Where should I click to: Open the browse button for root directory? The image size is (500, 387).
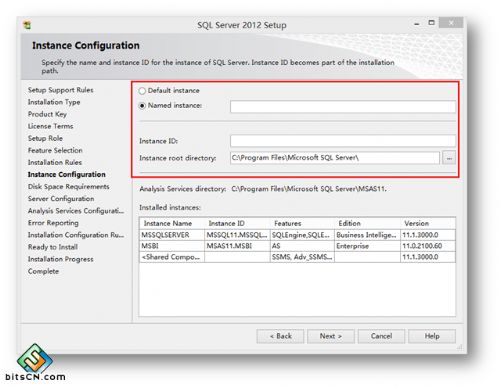pos(449,158)
